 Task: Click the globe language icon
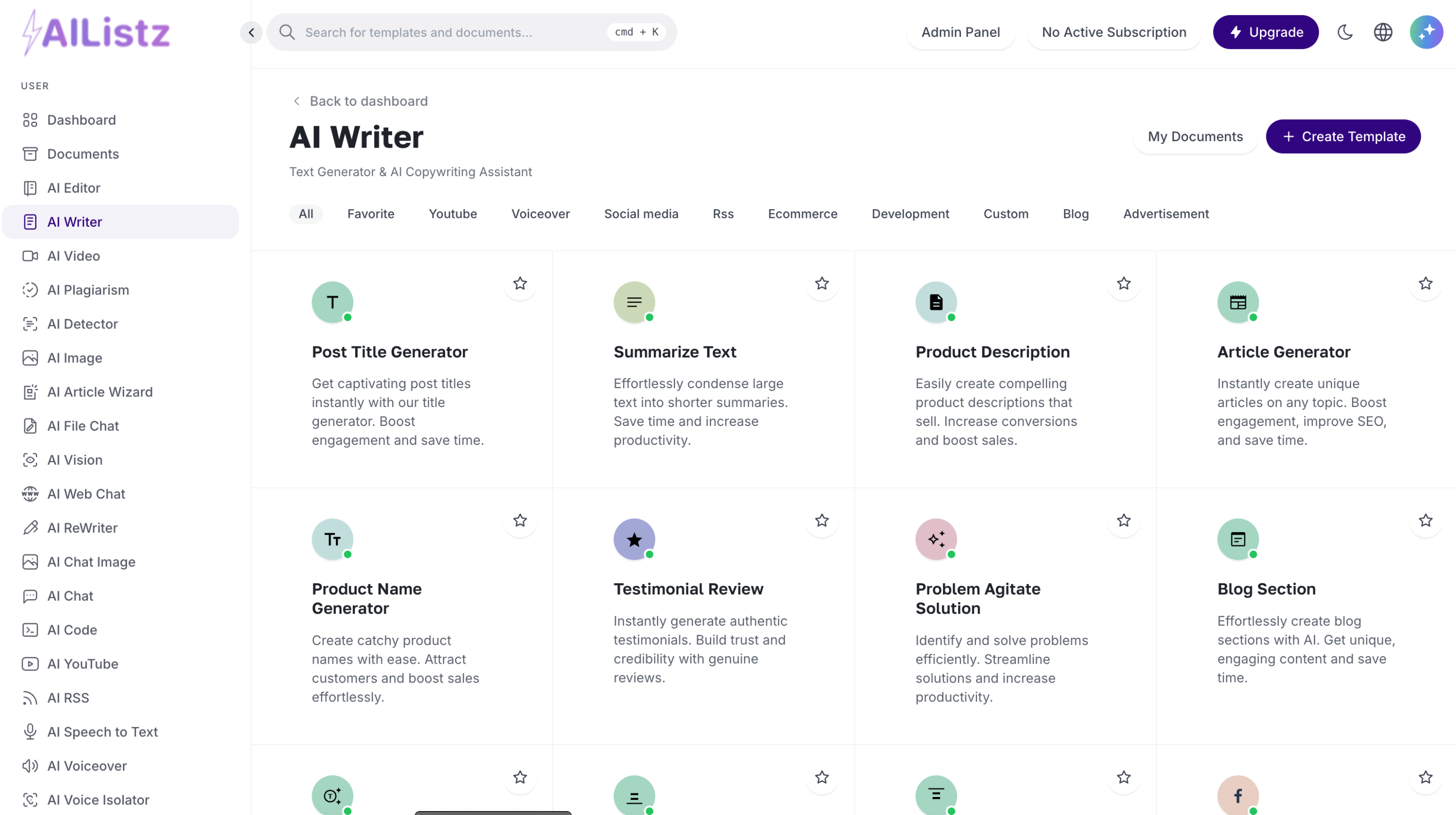point(1383,32)
